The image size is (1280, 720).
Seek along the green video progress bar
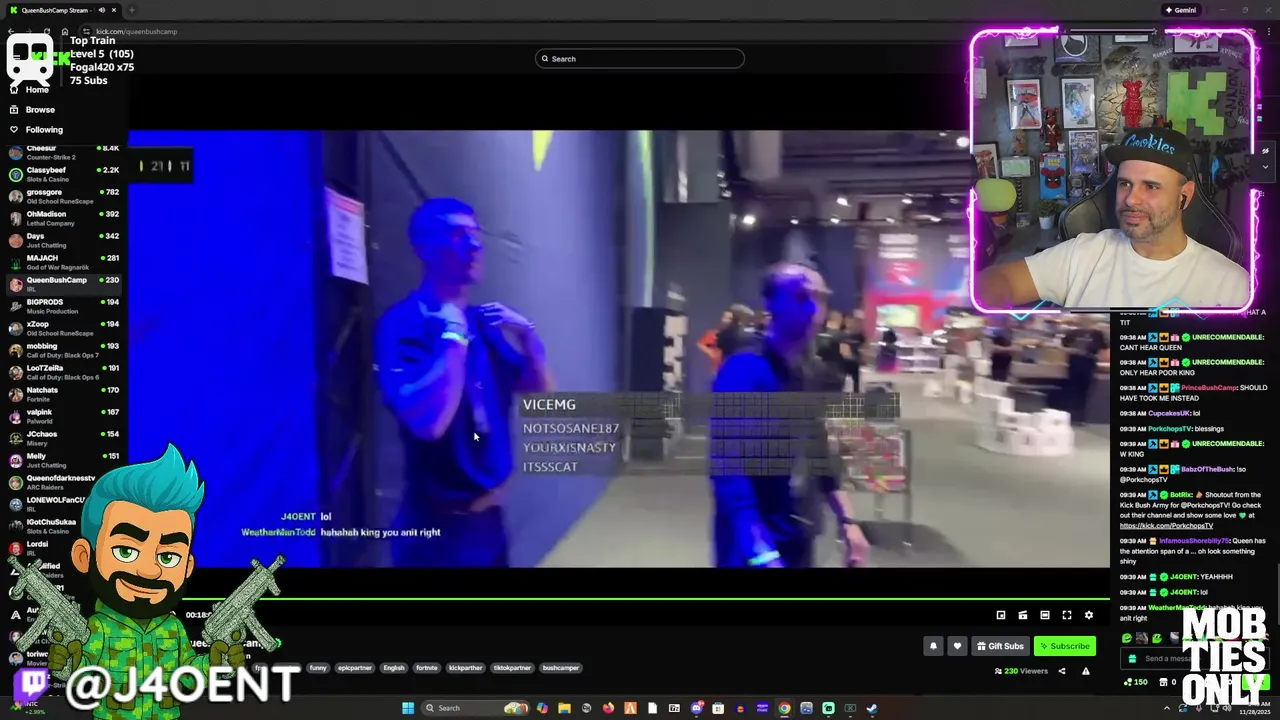(618, 599)
